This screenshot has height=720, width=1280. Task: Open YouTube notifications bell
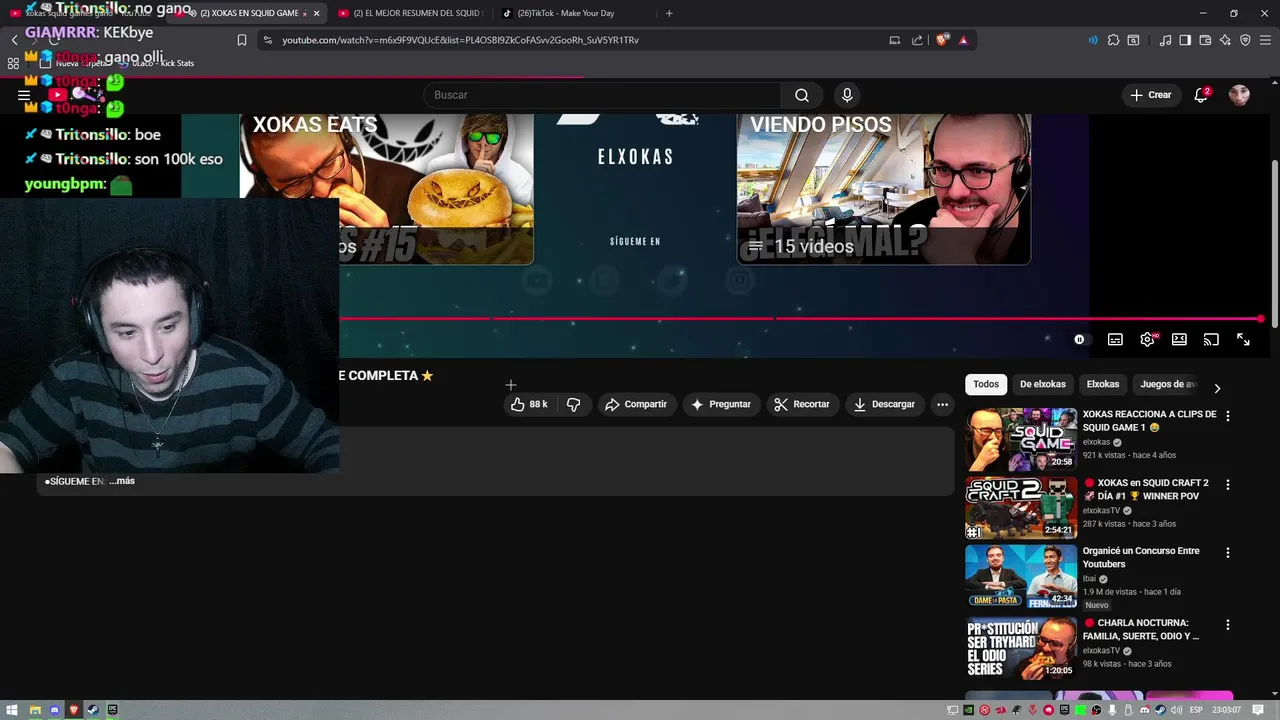pos(1201,95)
